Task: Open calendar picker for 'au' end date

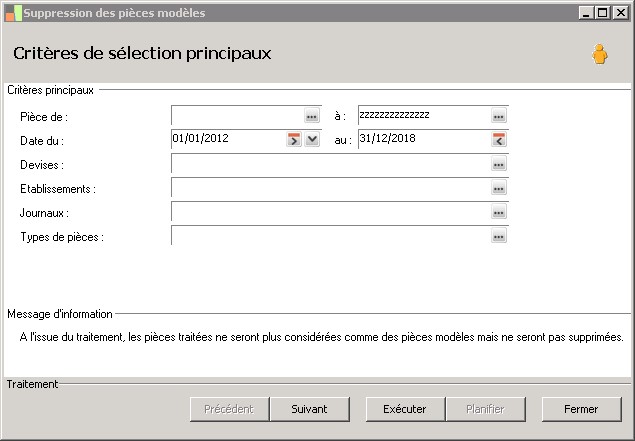Action: [x=499, y=140]
